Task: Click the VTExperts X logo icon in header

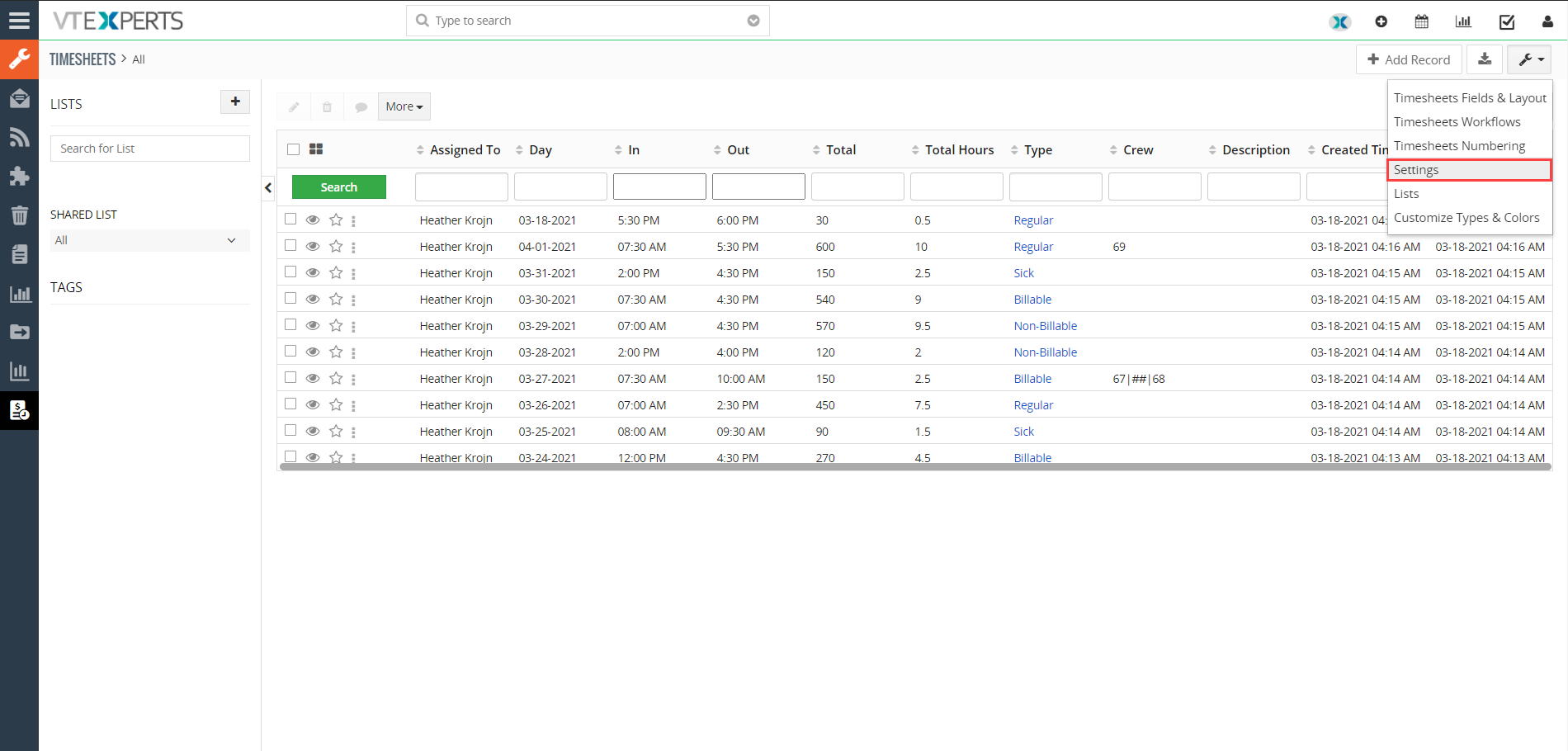Action: (1339, 22)
